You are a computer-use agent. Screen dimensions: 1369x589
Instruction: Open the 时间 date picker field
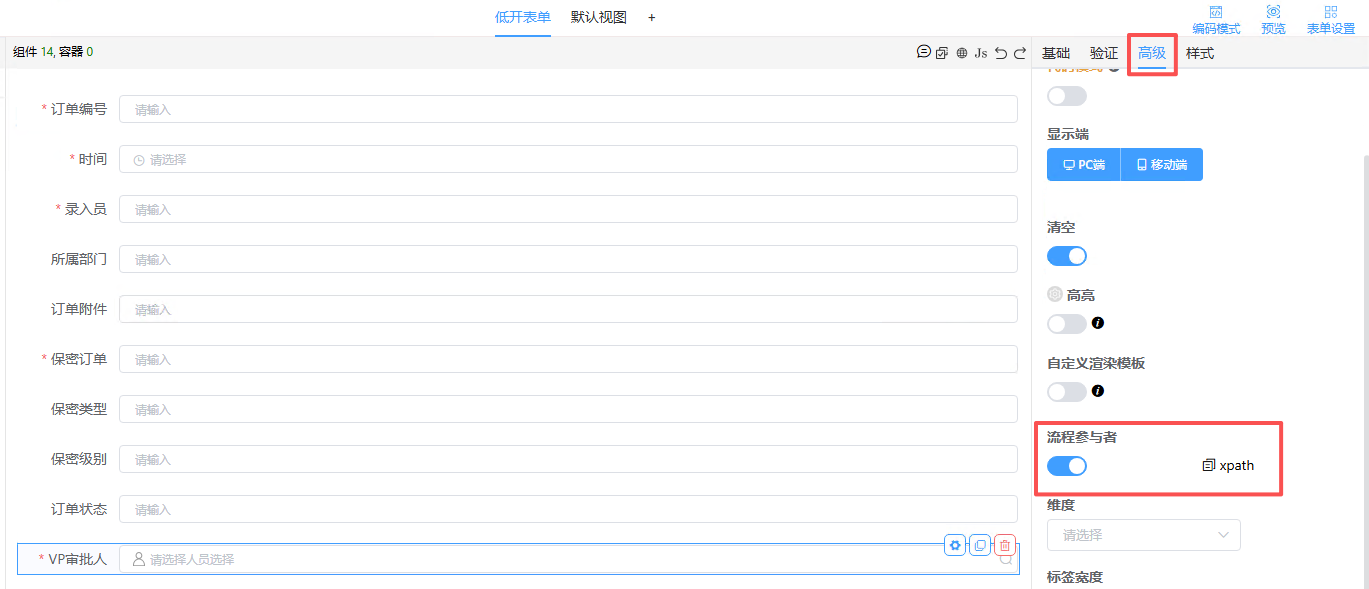(568, 159)
